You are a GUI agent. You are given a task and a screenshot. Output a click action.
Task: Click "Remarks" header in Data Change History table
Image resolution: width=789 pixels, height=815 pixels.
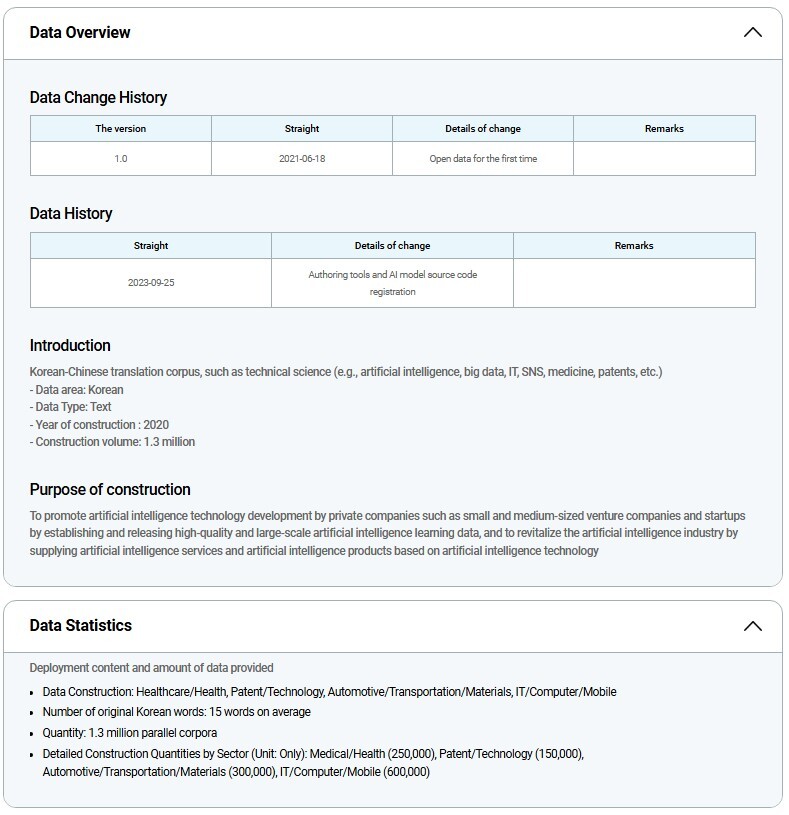click(x=664, y=129)
